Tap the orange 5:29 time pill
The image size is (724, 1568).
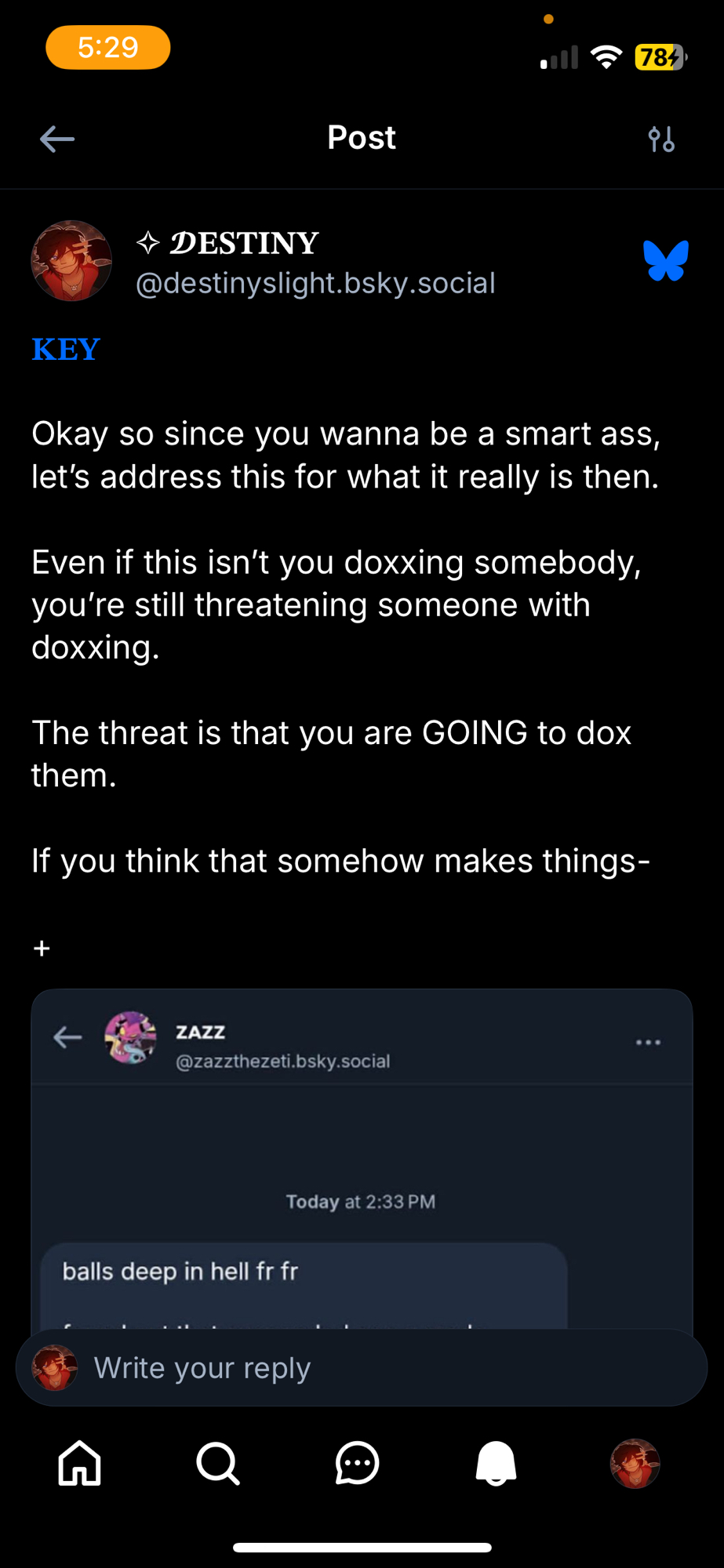click(x=108, y=48)
